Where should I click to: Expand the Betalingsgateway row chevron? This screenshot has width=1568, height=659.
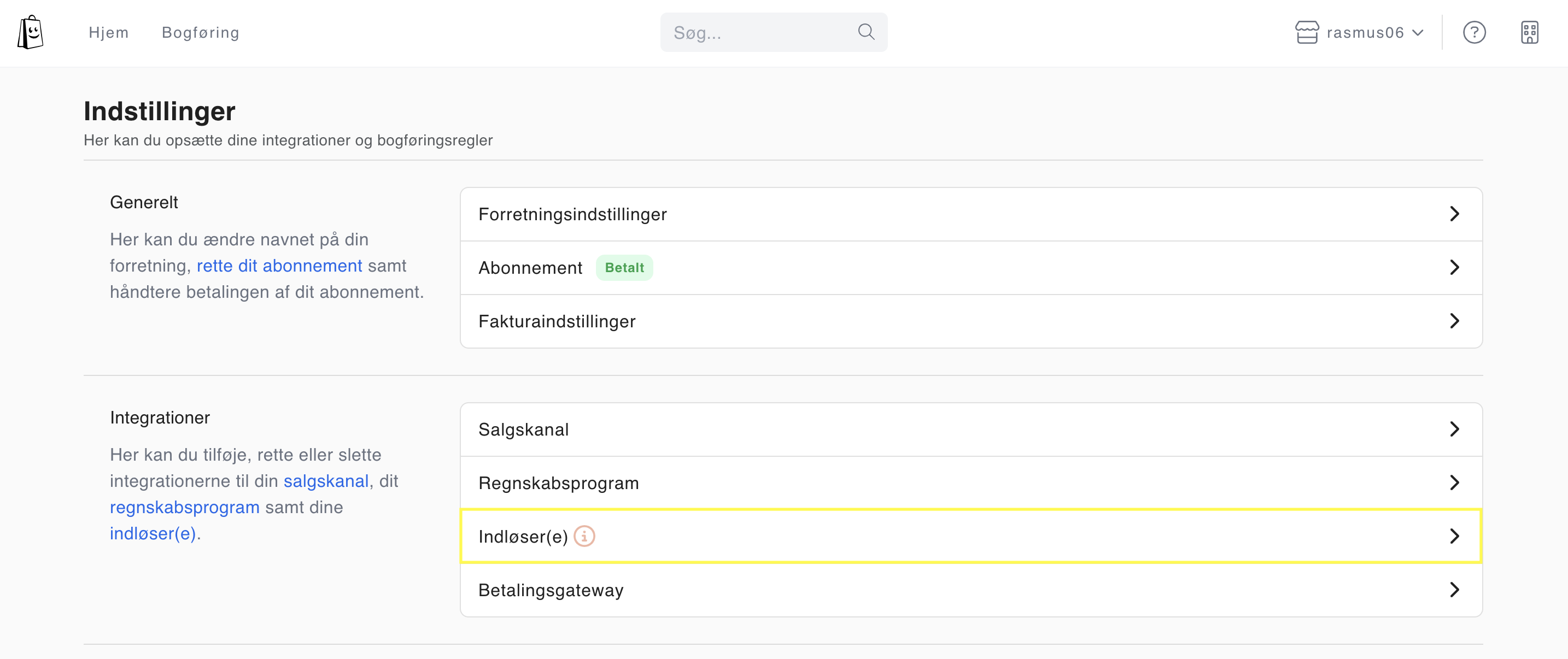point(1454,590)
